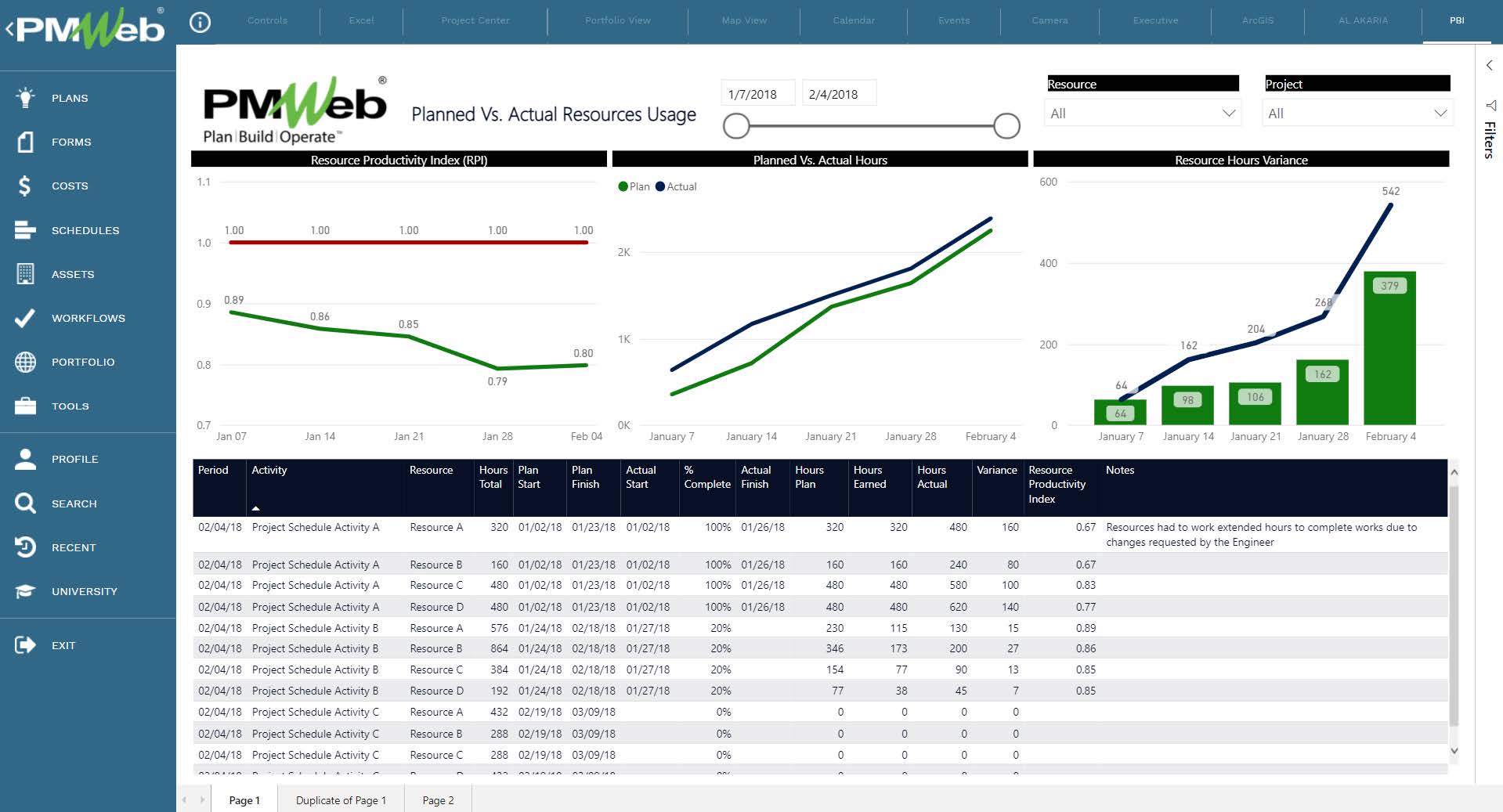The image size is (1503, 812).
Task: Sort table by the Activity column header
Action: tap(269, 470)
